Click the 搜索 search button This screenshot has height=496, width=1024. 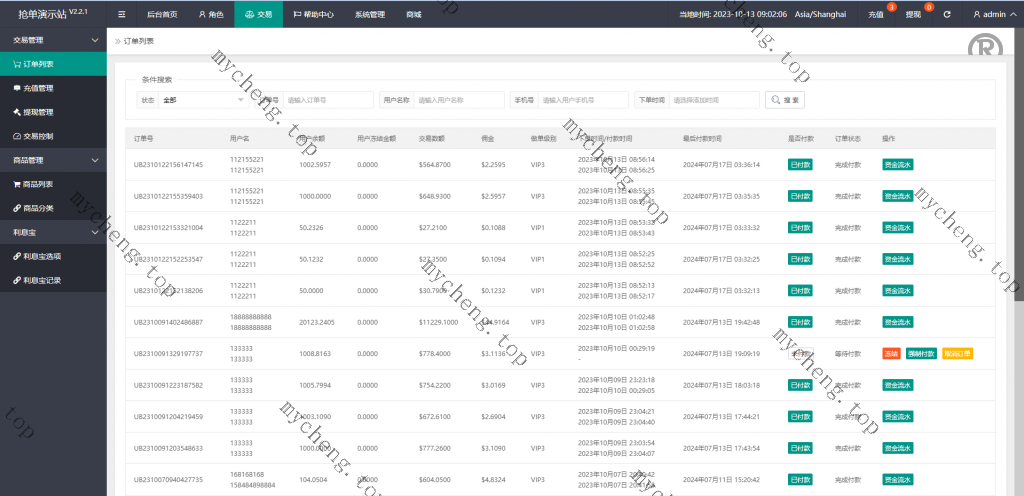tap(785, 100)
